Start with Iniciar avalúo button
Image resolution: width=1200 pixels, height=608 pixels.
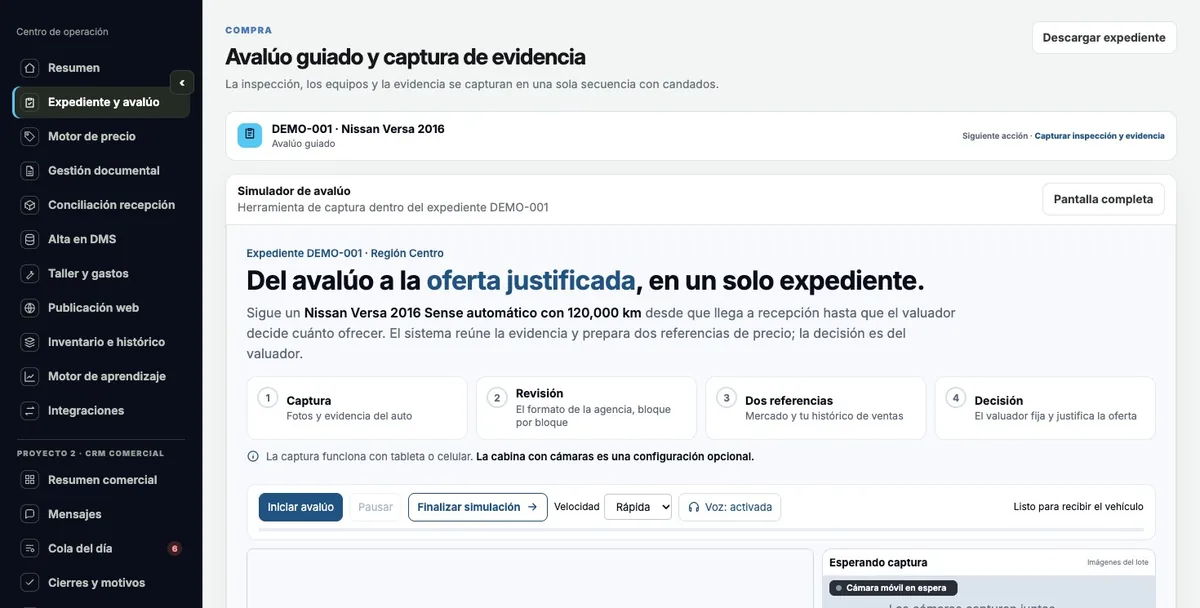tap(301, 507)
